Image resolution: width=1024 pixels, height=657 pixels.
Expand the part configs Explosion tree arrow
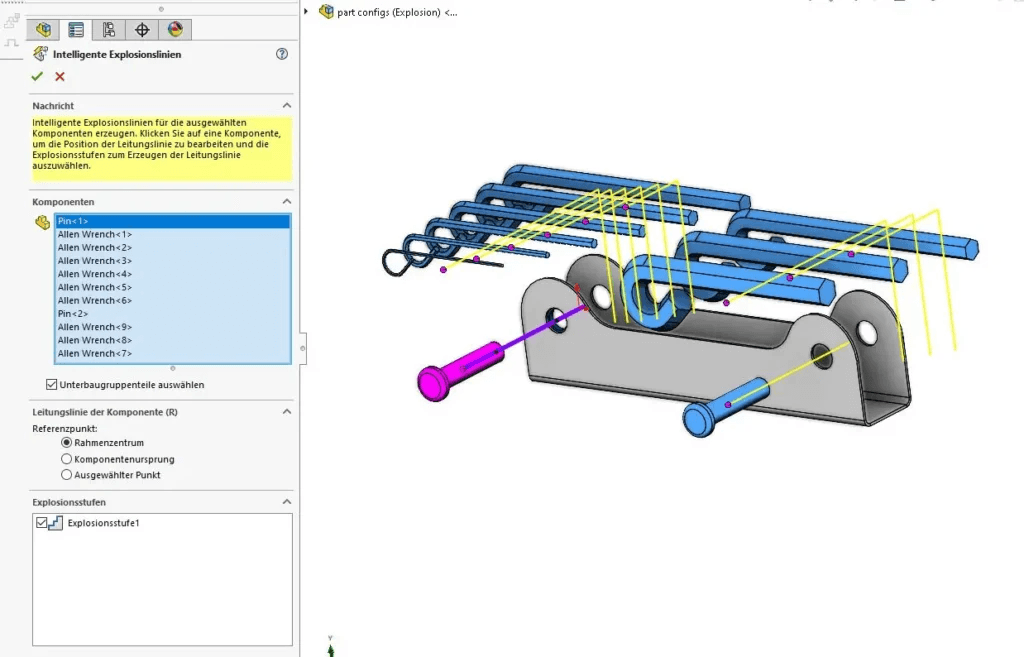306,11
